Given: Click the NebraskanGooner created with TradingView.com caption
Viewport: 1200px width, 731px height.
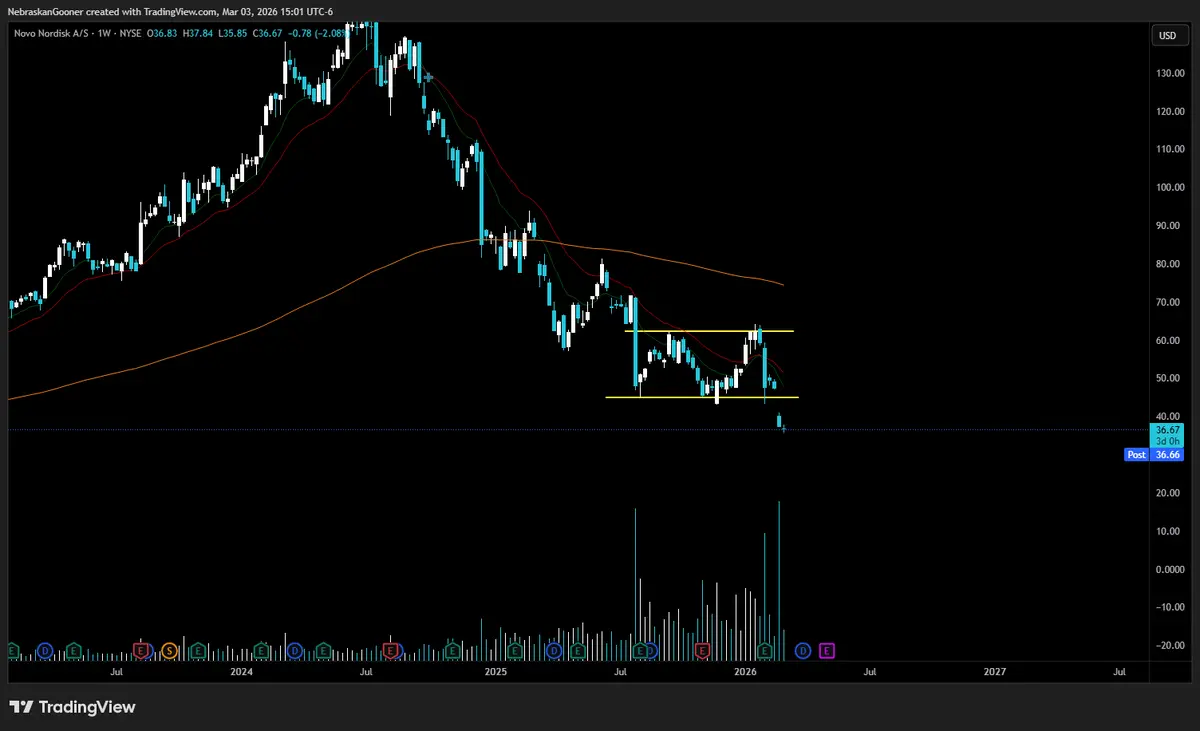Looking at the screenshot, I should (x=171, y=12).
